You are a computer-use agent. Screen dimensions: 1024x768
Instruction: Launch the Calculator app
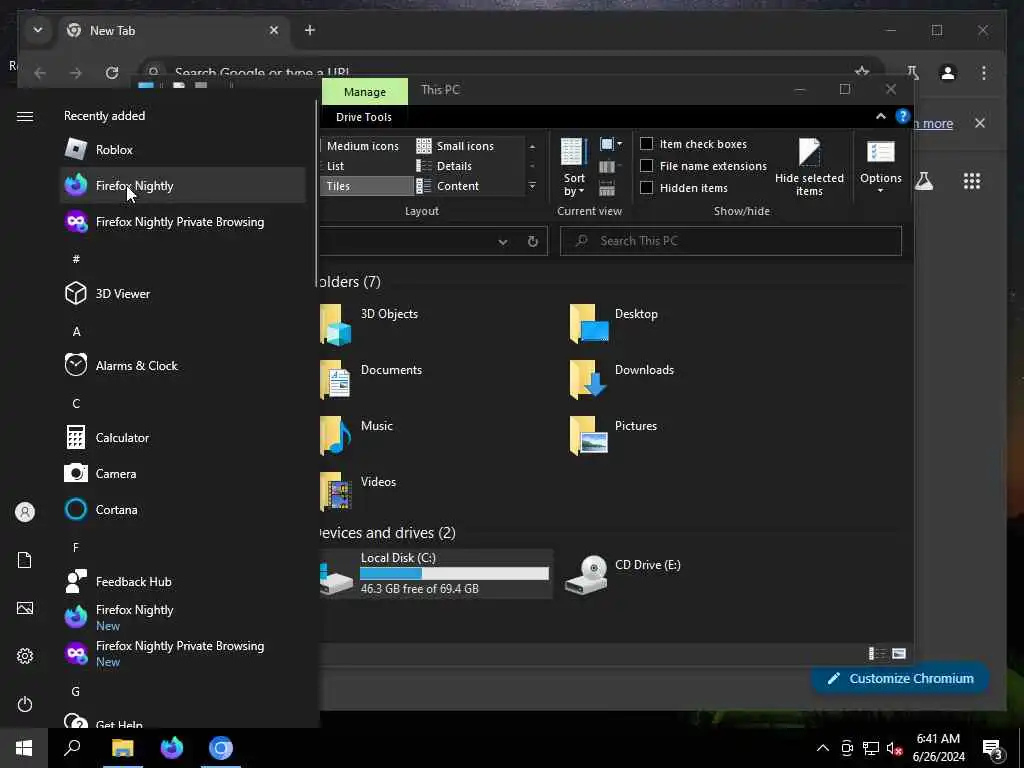point(183,437)
